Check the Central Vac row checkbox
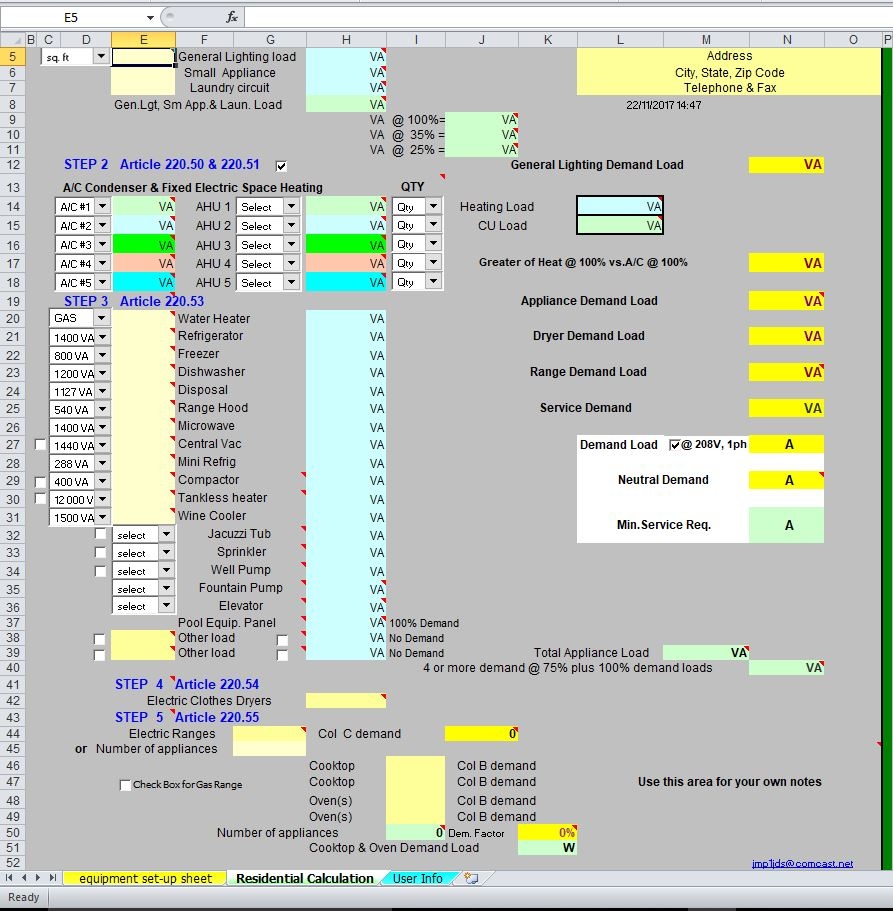 [x=40, y=445]
